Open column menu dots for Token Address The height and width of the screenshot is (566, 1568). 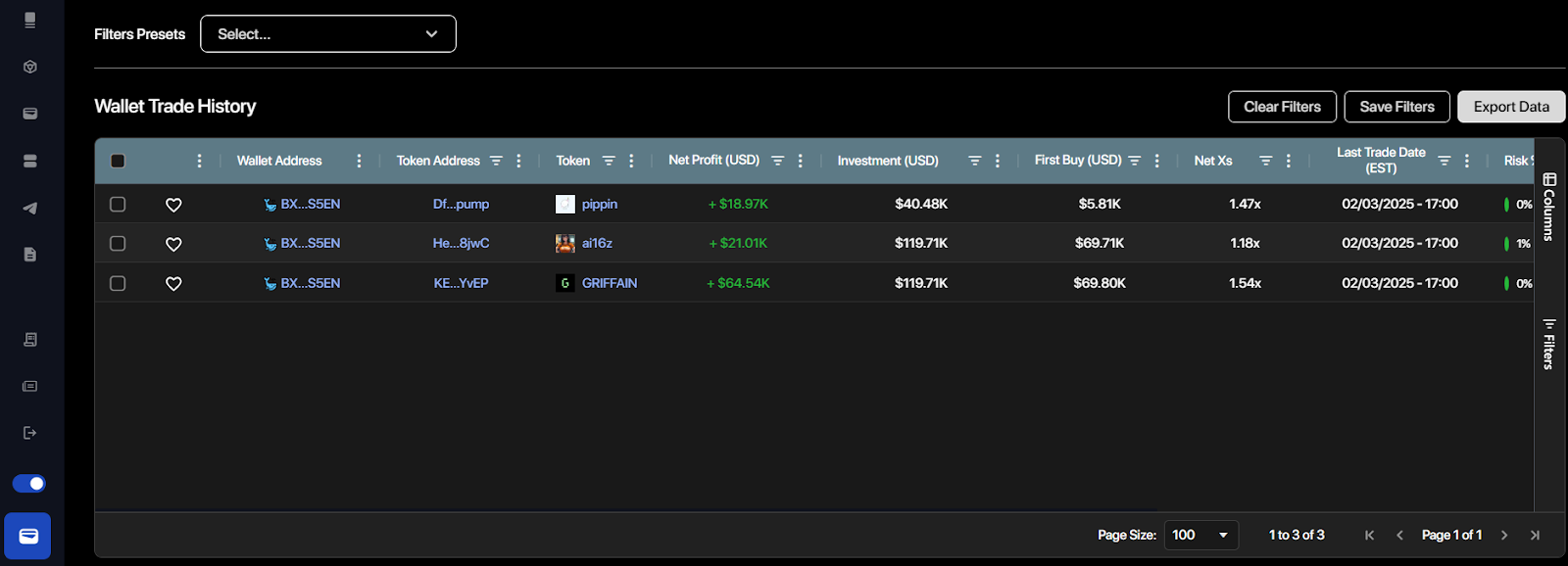(518, 161)
